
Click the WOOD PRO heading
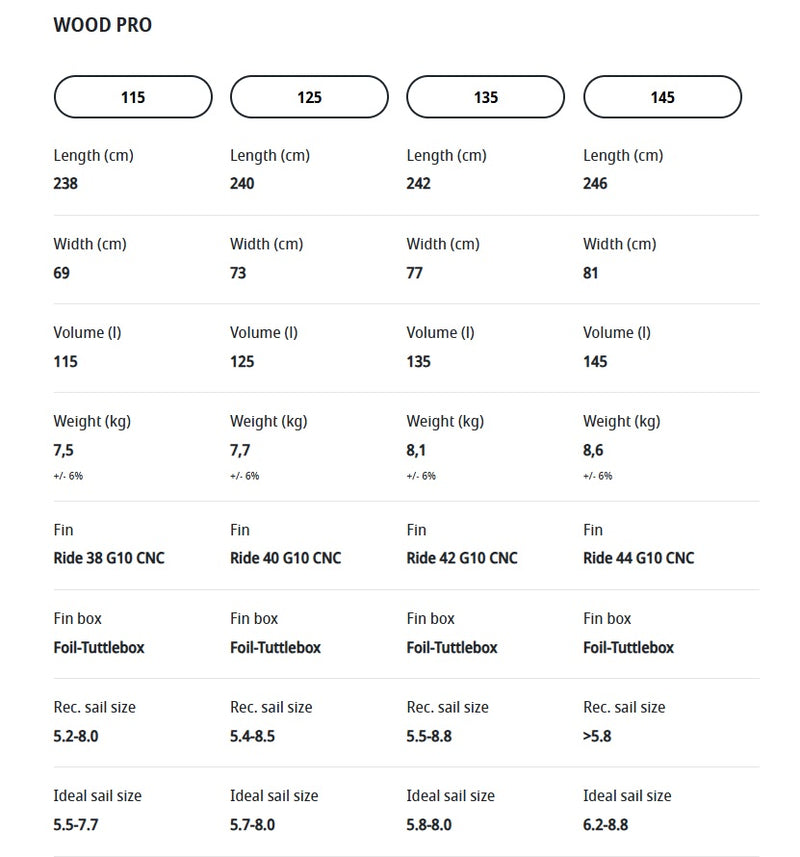click(103, 25)
